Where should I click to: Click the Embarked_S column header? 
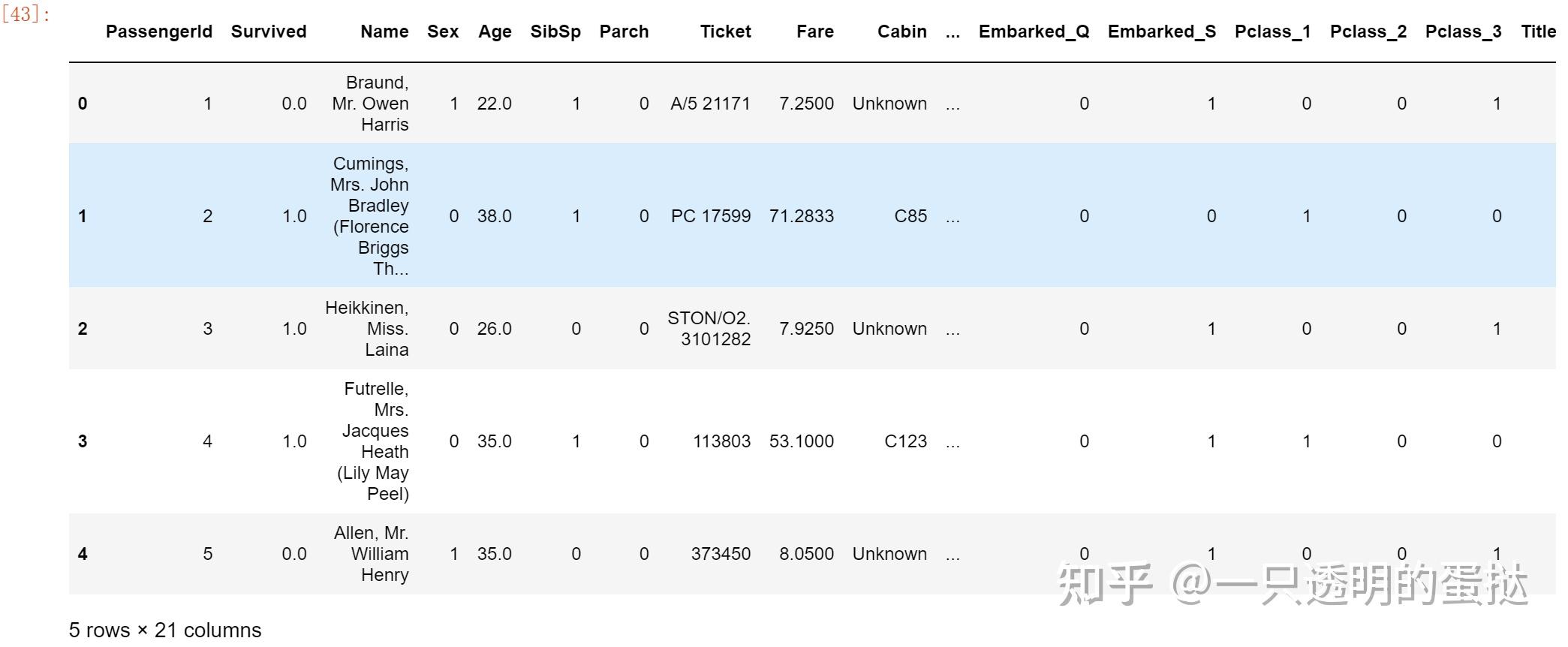1162,32
